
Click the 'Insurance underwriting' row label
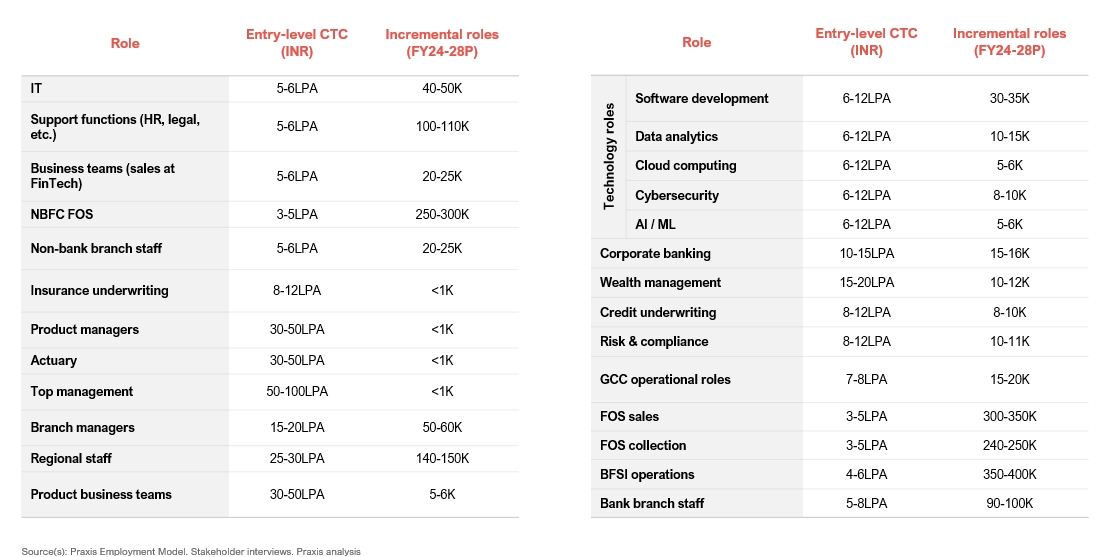pos(99,290)
